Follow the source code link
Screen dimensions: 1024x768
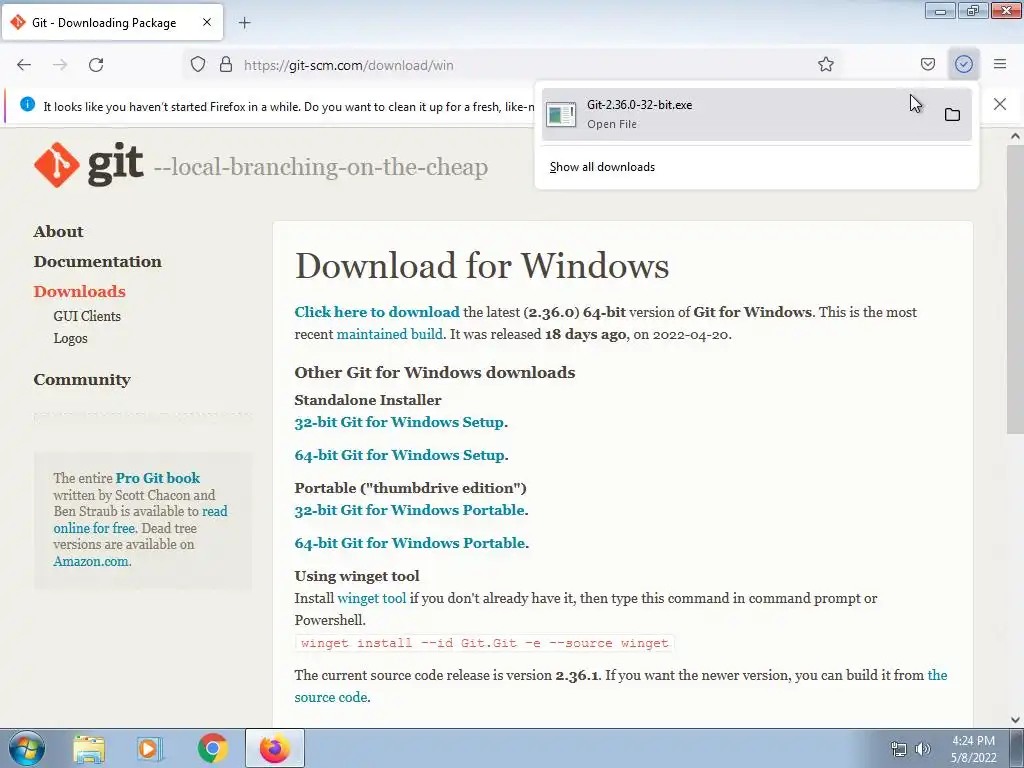620,686
